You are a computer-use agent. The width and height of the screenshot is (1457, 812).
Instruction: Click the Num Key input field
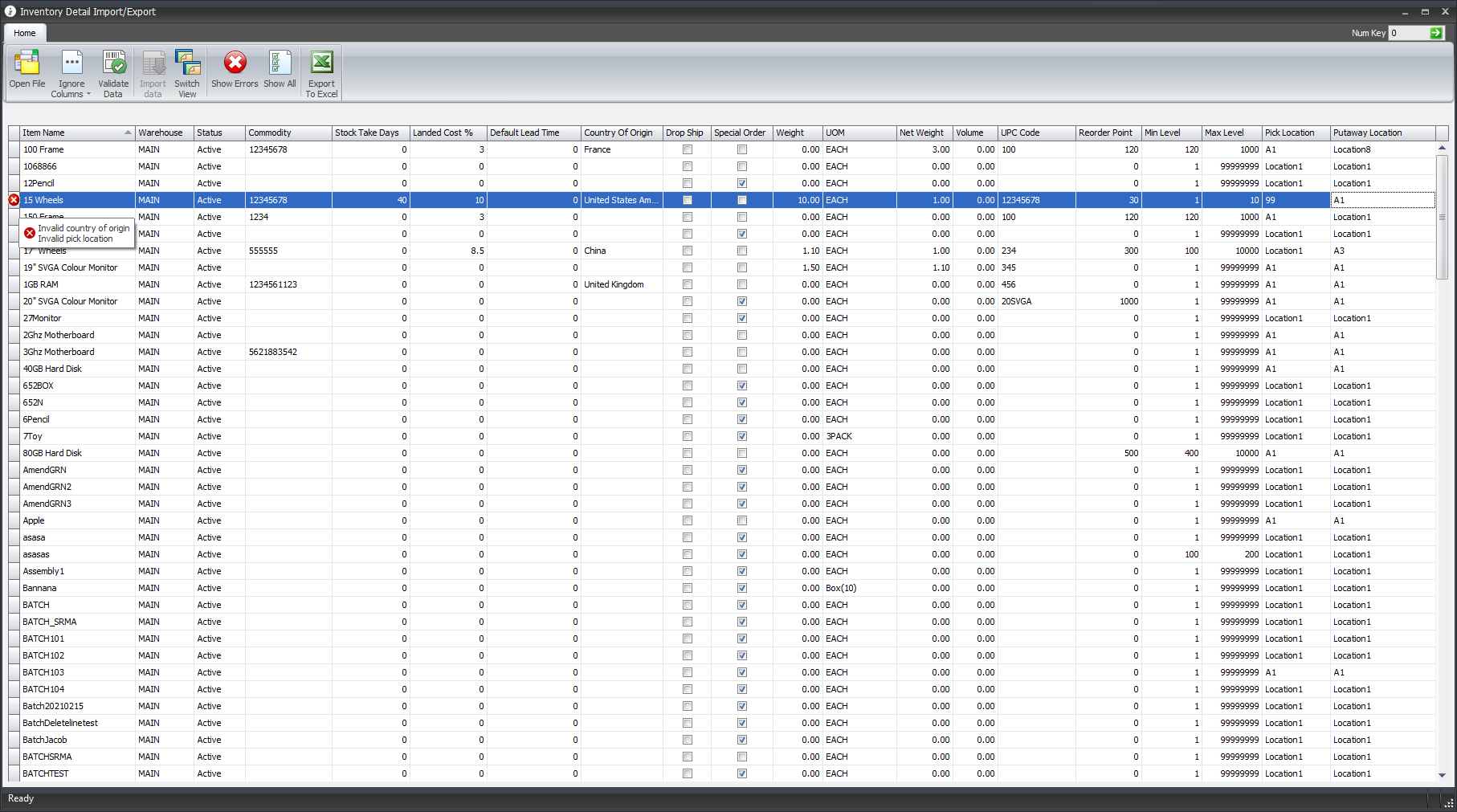tap(1408, 33)
